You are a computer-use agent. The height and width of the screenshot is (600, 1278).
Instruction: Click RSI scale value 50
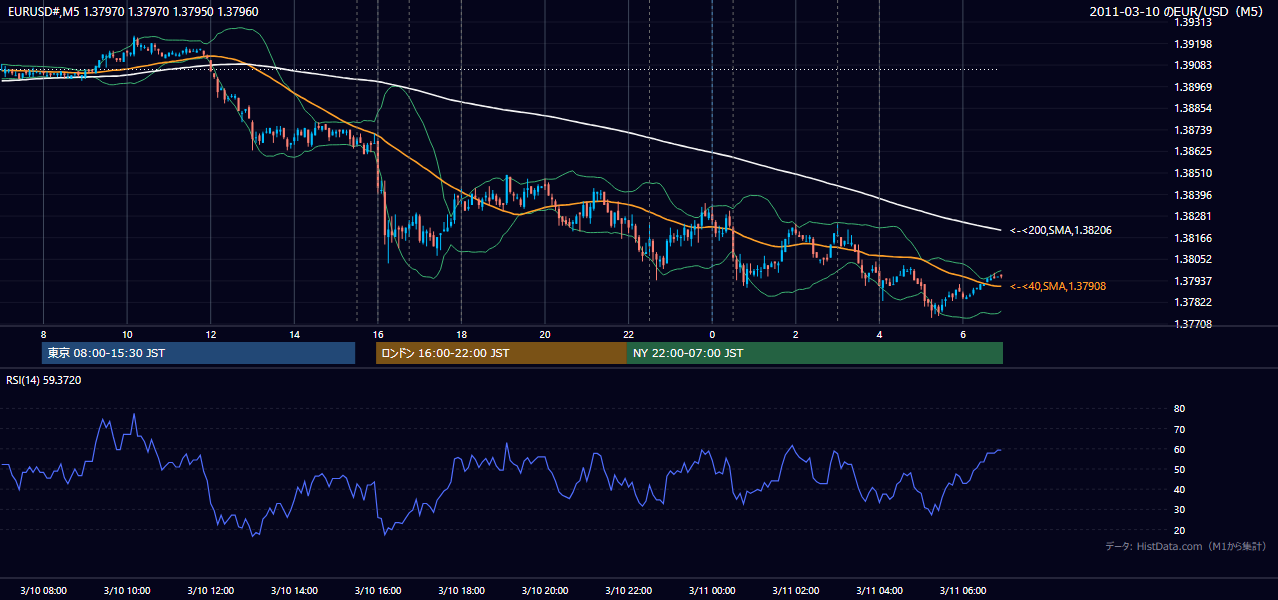point(1180,469)
